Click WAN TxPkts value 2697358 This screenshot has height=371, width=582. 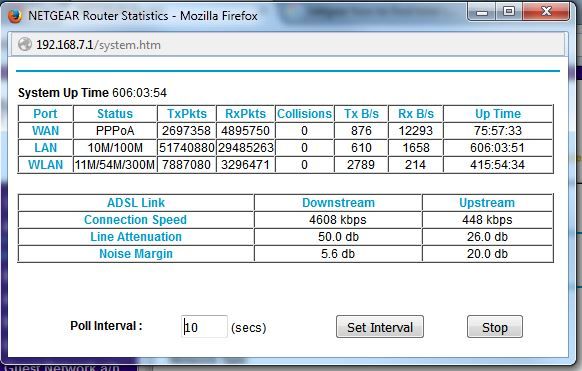tap(186, 131)
